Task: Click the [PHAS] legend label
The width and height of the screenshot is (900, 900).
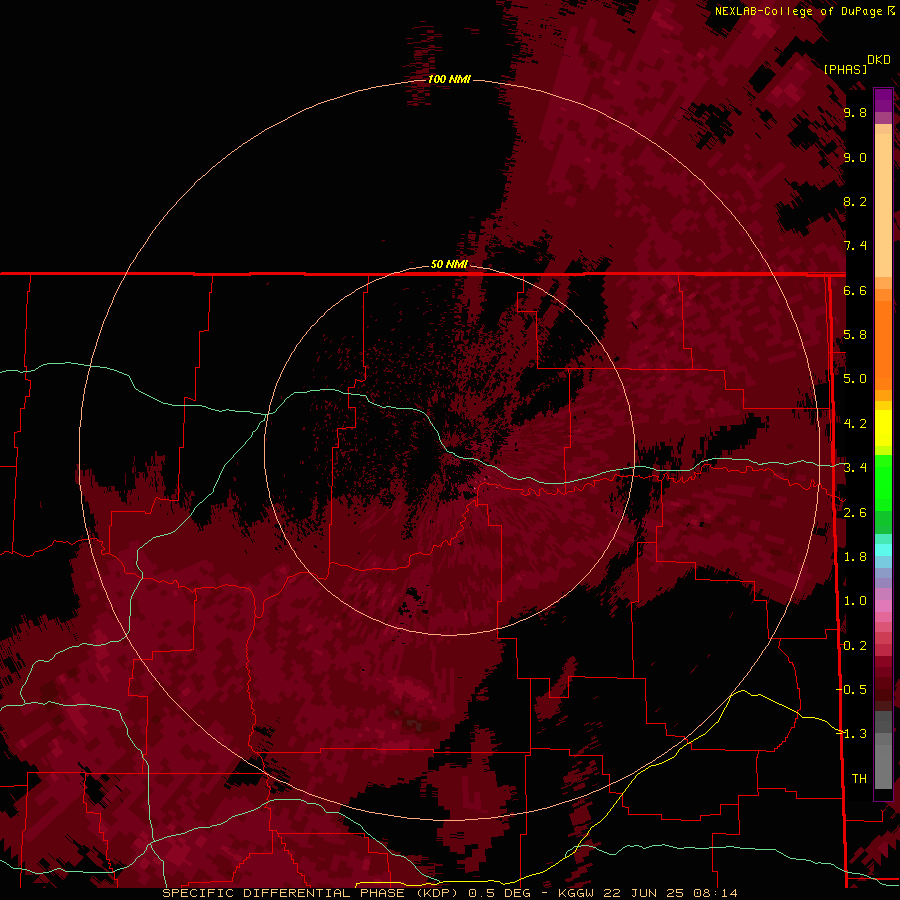Action: 845,69
